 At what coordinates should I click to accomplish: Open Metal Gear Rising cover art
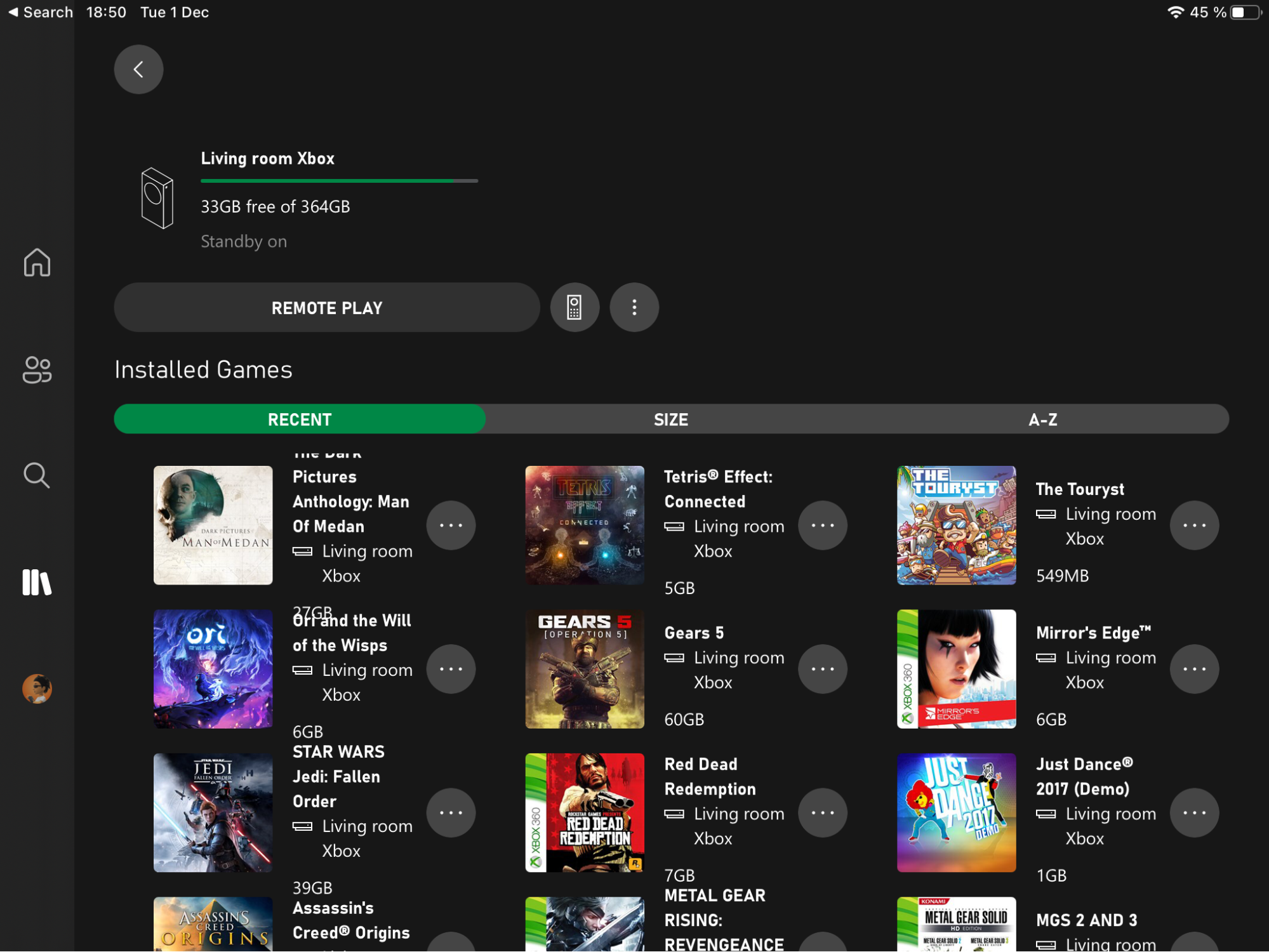click(x=585, y=924)
